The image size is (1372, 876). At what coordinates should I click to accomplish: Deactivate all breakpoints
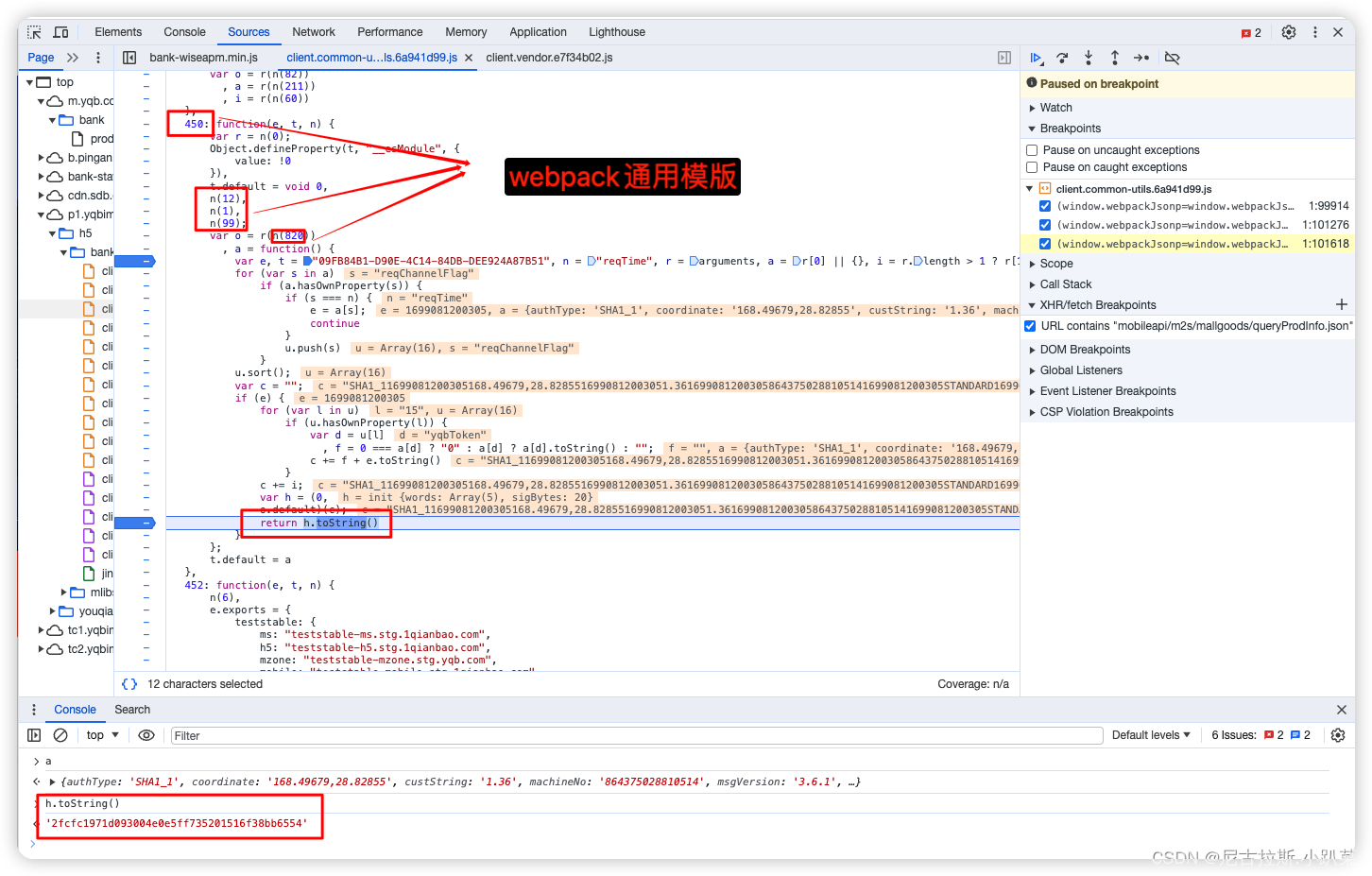click(1172, 58)
